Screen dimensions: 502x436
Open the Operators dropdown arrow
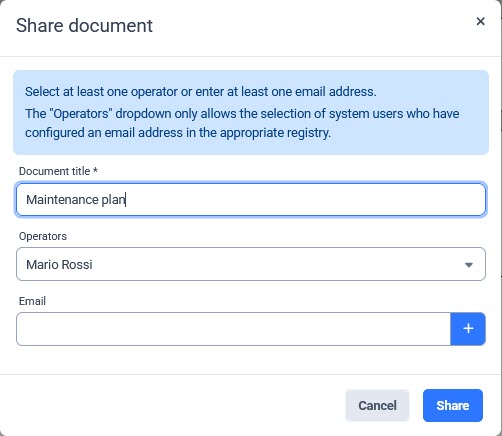469,265
